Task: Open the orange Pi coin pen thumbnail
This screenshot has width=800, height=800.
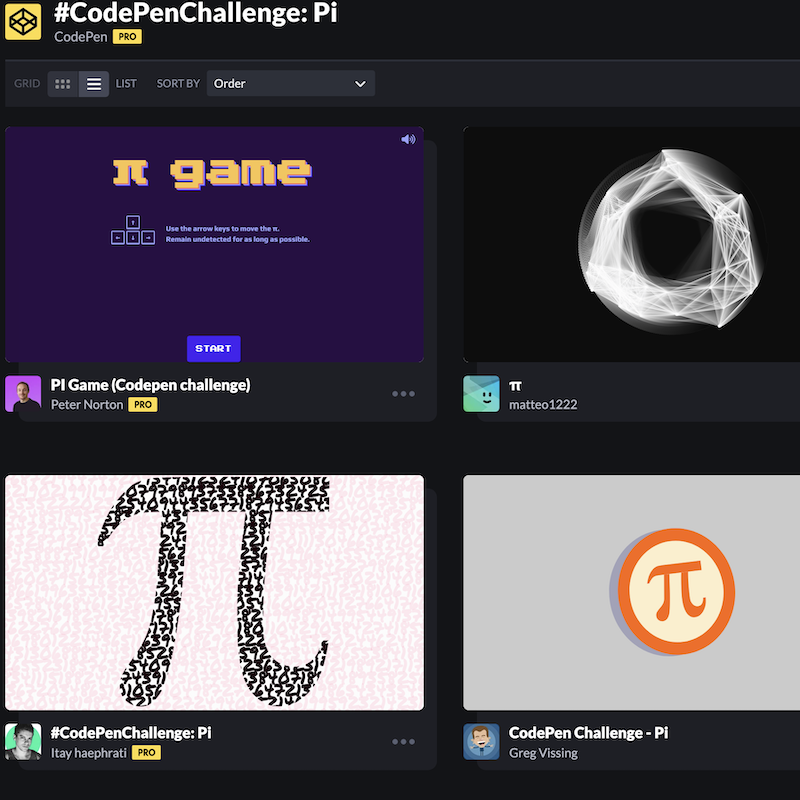Action: pos(632,592)
